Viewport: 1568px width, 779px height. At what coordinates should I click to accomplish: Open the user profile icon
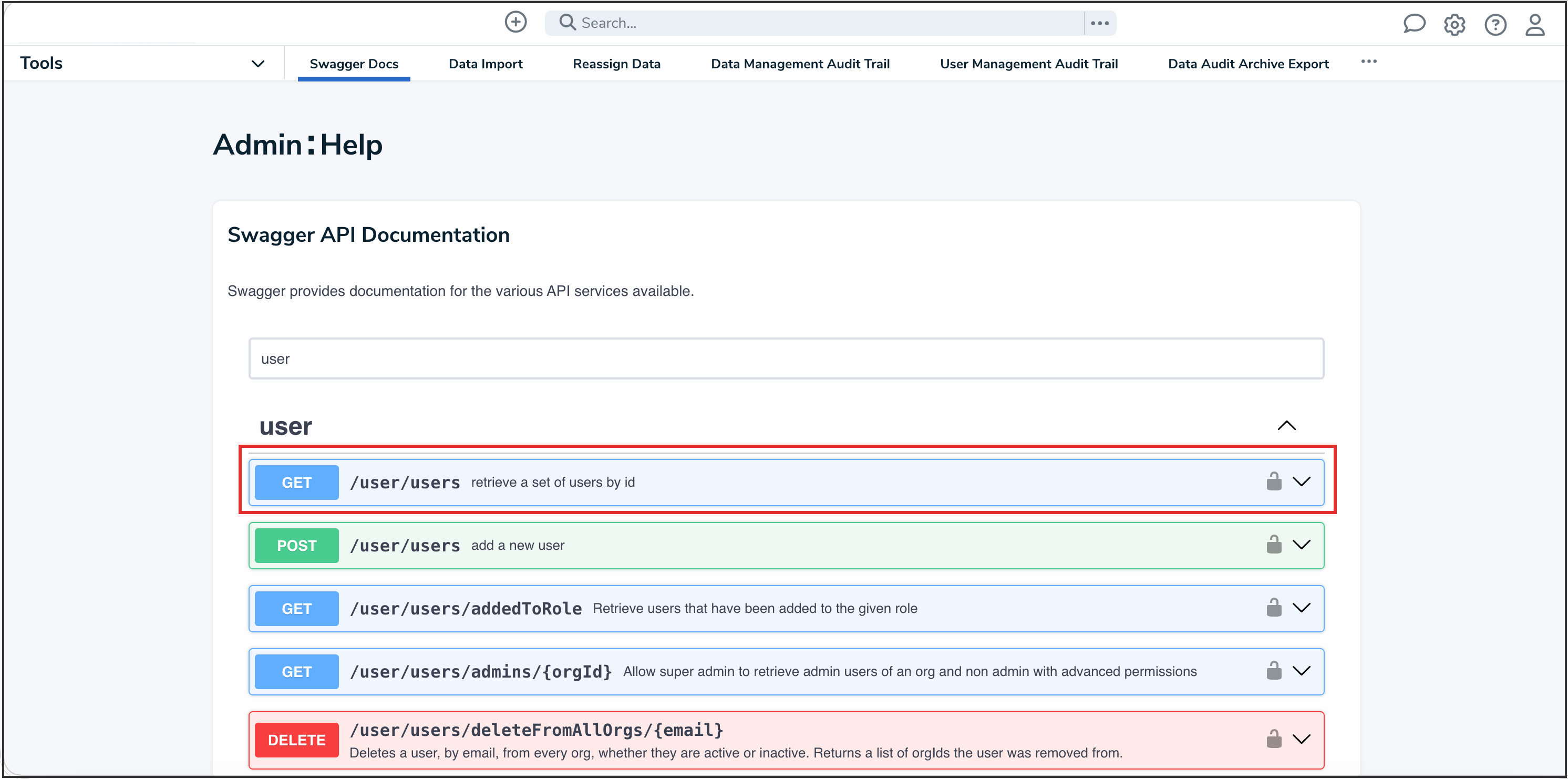click(1534, 24)
